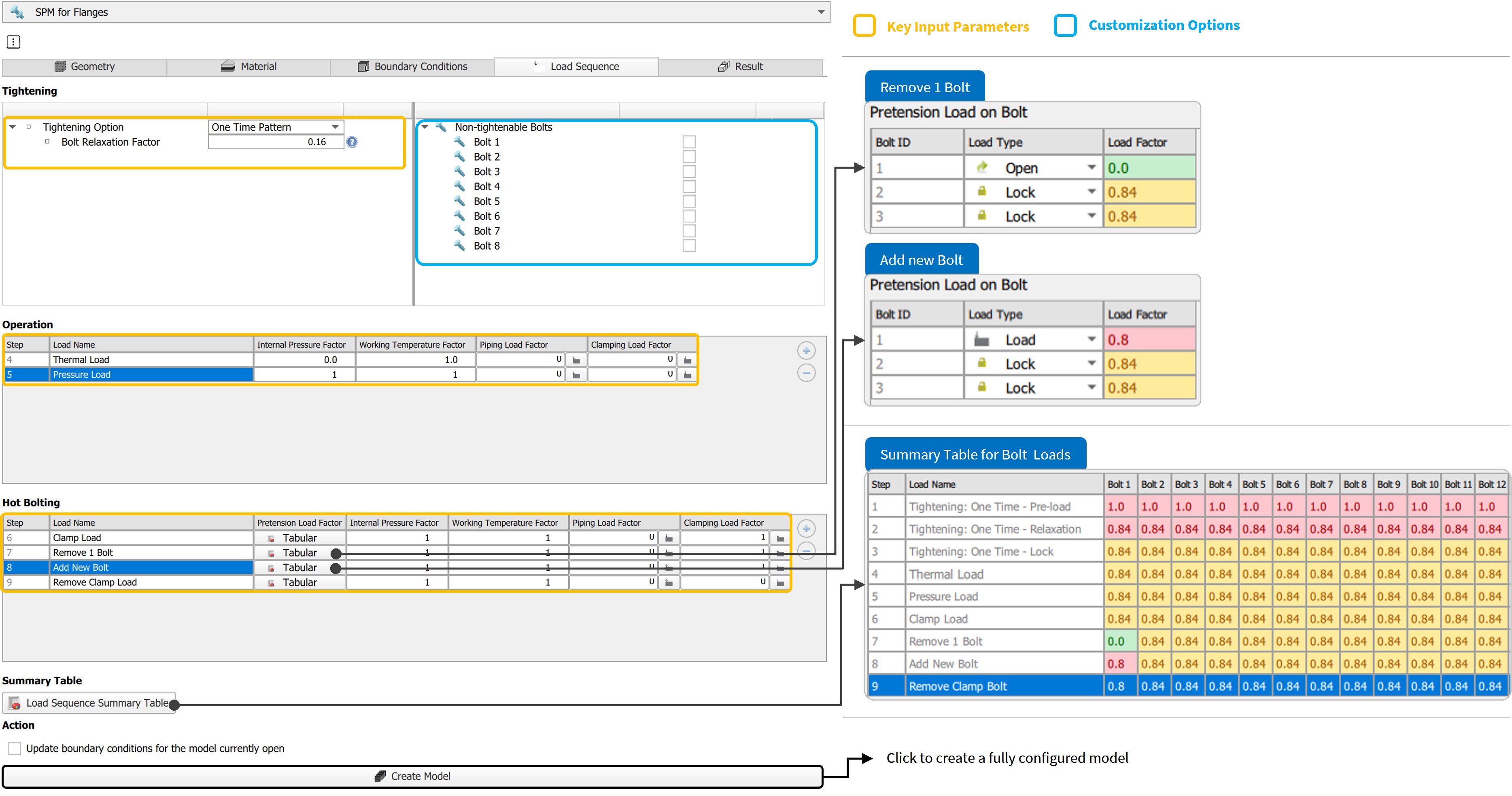This screenshot has width=1512, height=796.
Task: Open the Load Sequence Summary Table
Action: 89,703
